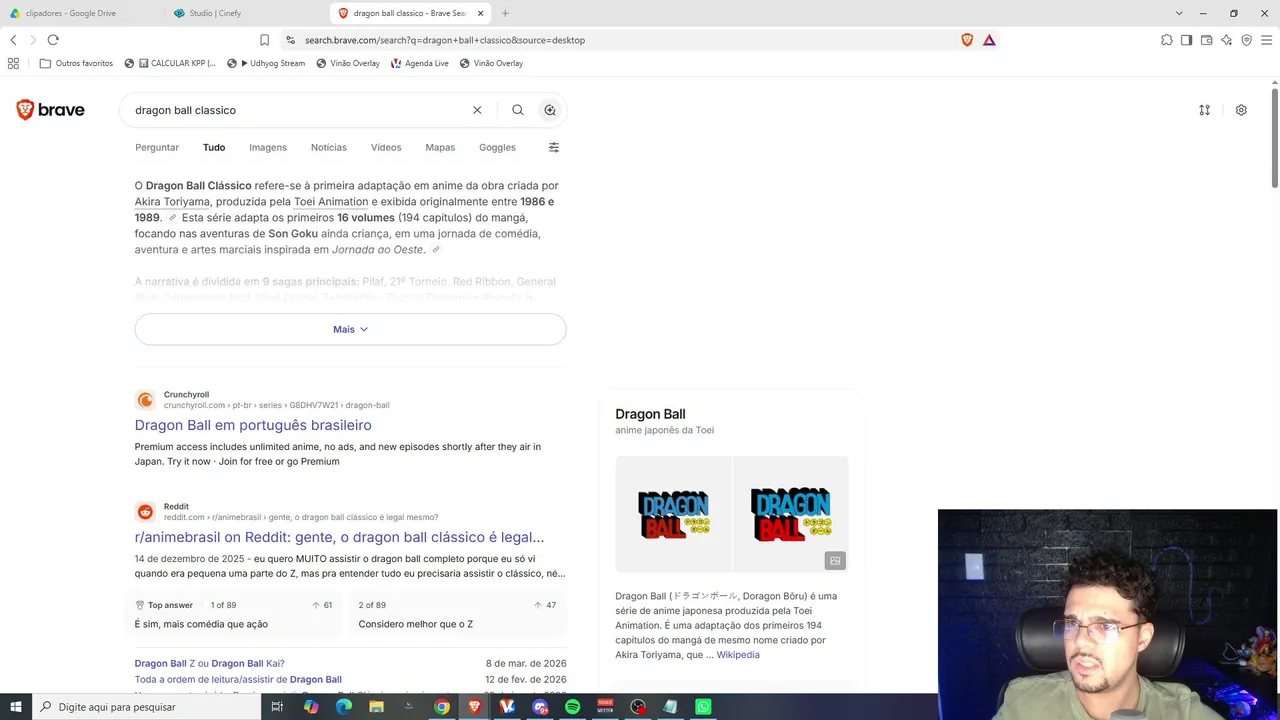Open the r/animebrasil Reddit result title

pos(340,537)
